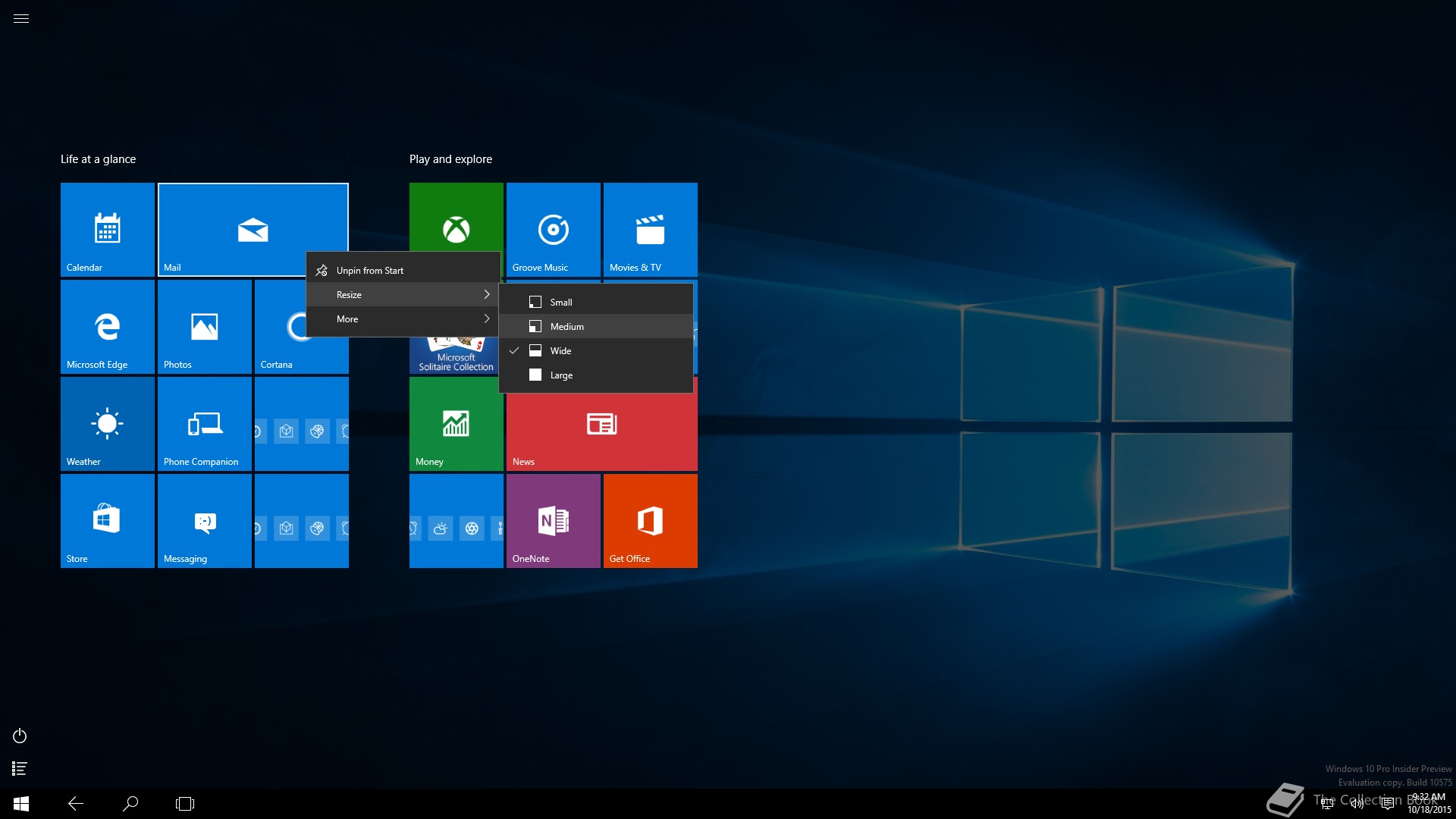The image size is (1456, 819).
Task: Click the Power icon
Action: 20,736
